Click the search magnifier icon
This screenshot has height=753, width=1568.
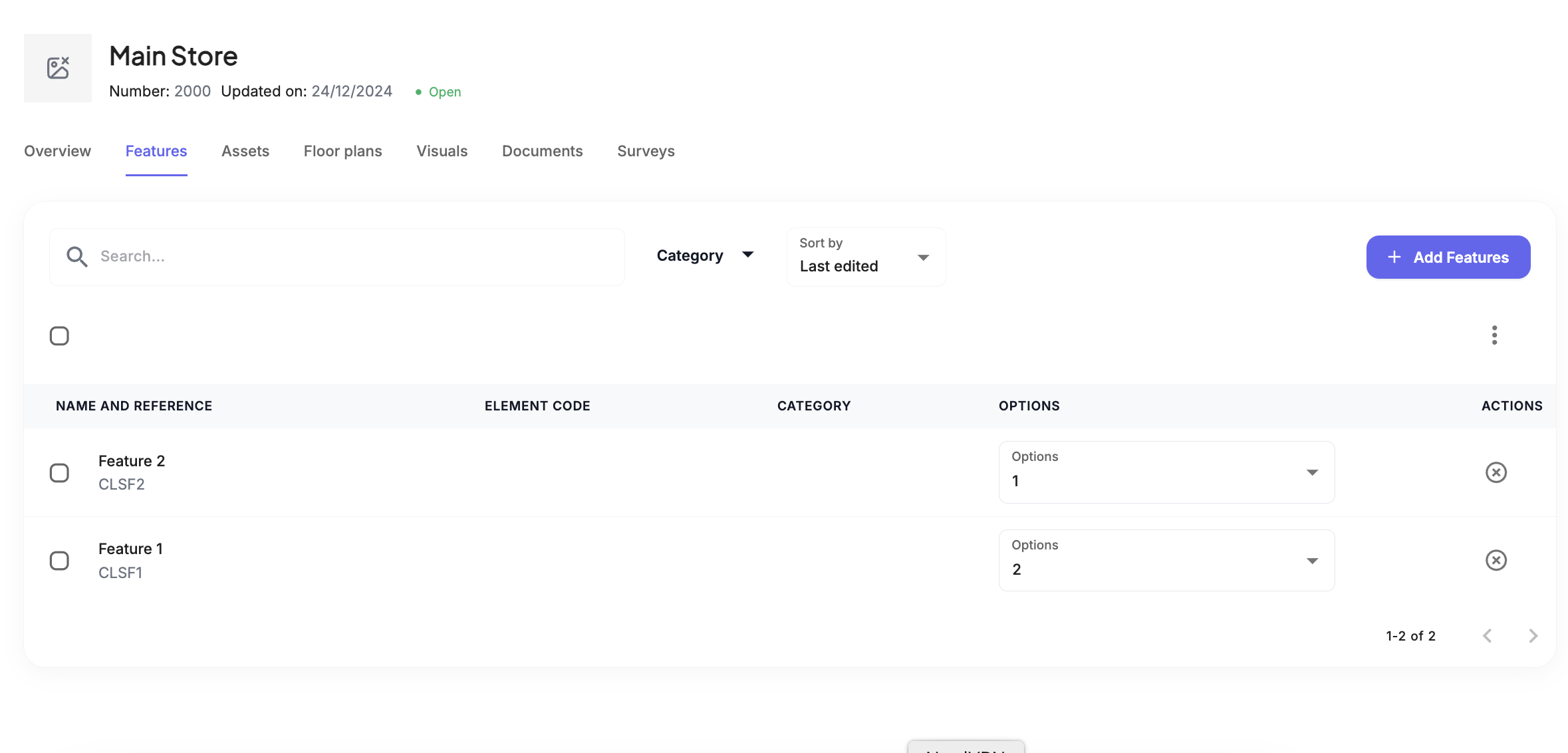[77, 257]
